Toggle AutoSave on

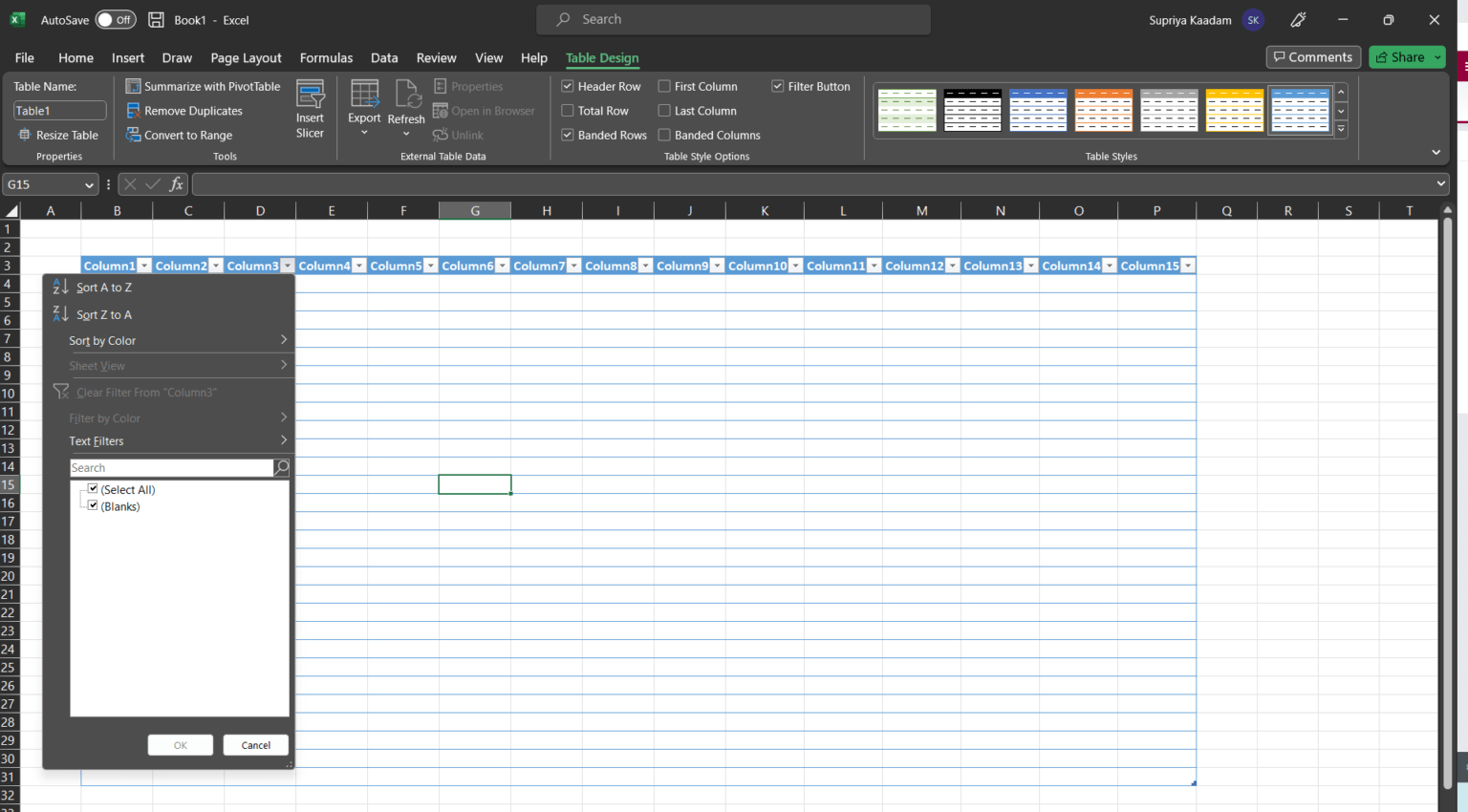115,19
